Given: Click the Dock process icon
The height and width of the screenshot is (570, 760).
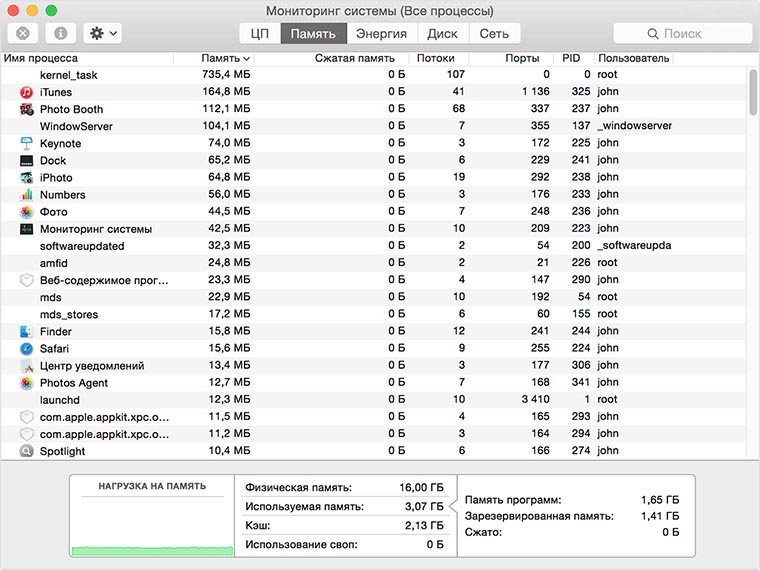Looking at the screenshot, I should click(27, 160).
